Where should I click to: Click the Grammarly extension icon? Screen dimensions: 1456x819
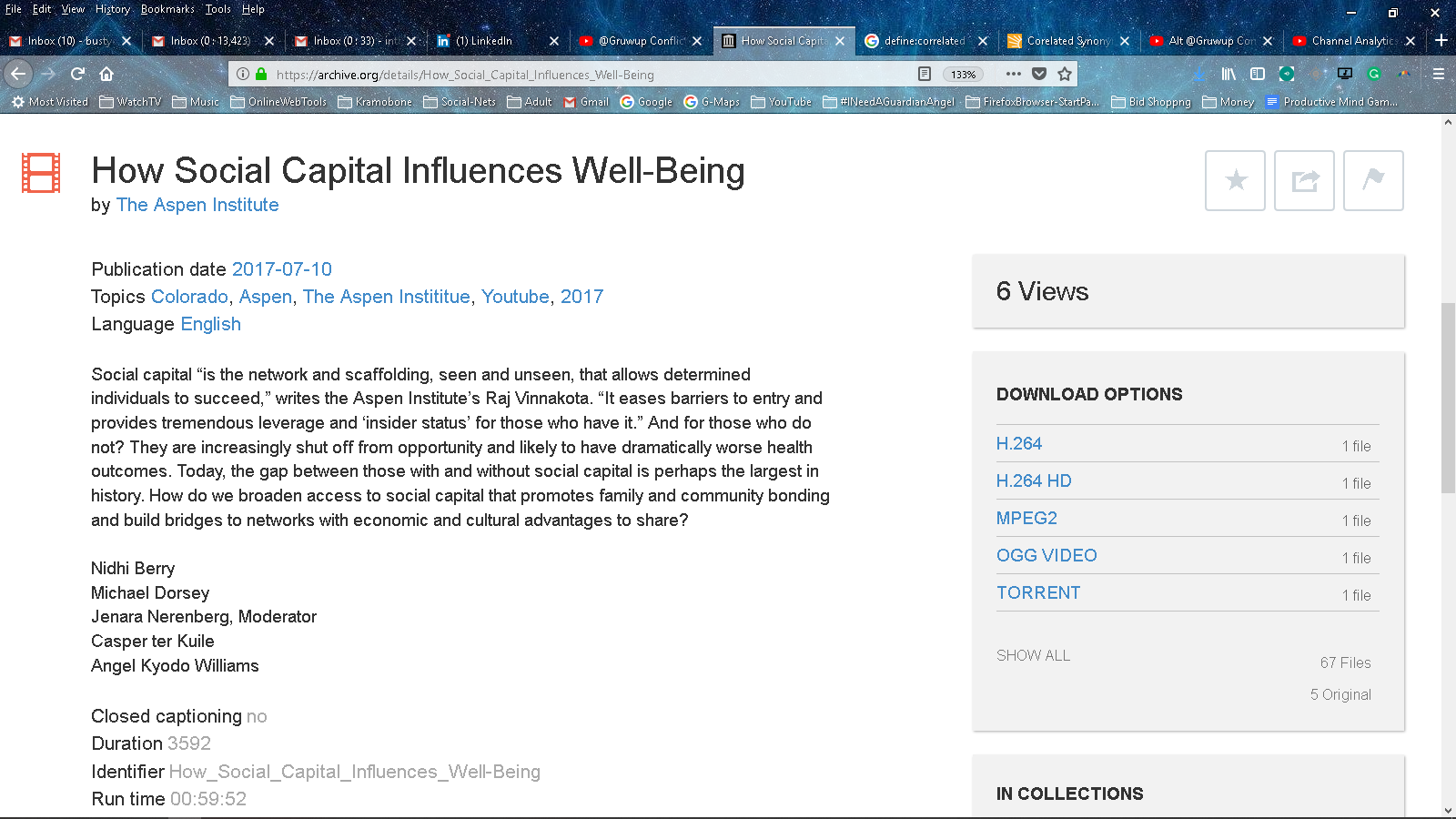tap(1374, 74)
